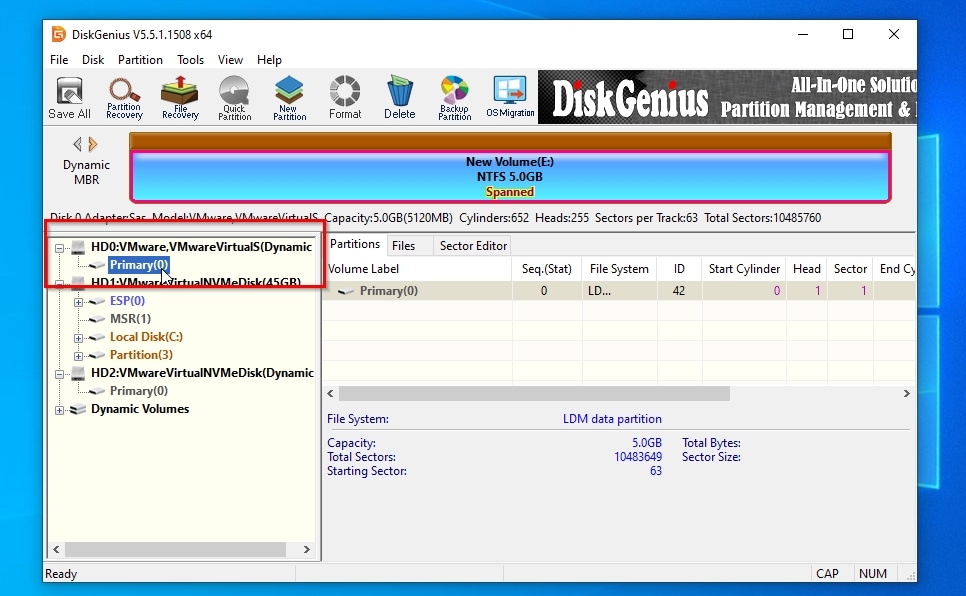The height and width of the screenshot is (596, 966).
Task: Click the Quick Partition icon
Action: coord(235,98)
